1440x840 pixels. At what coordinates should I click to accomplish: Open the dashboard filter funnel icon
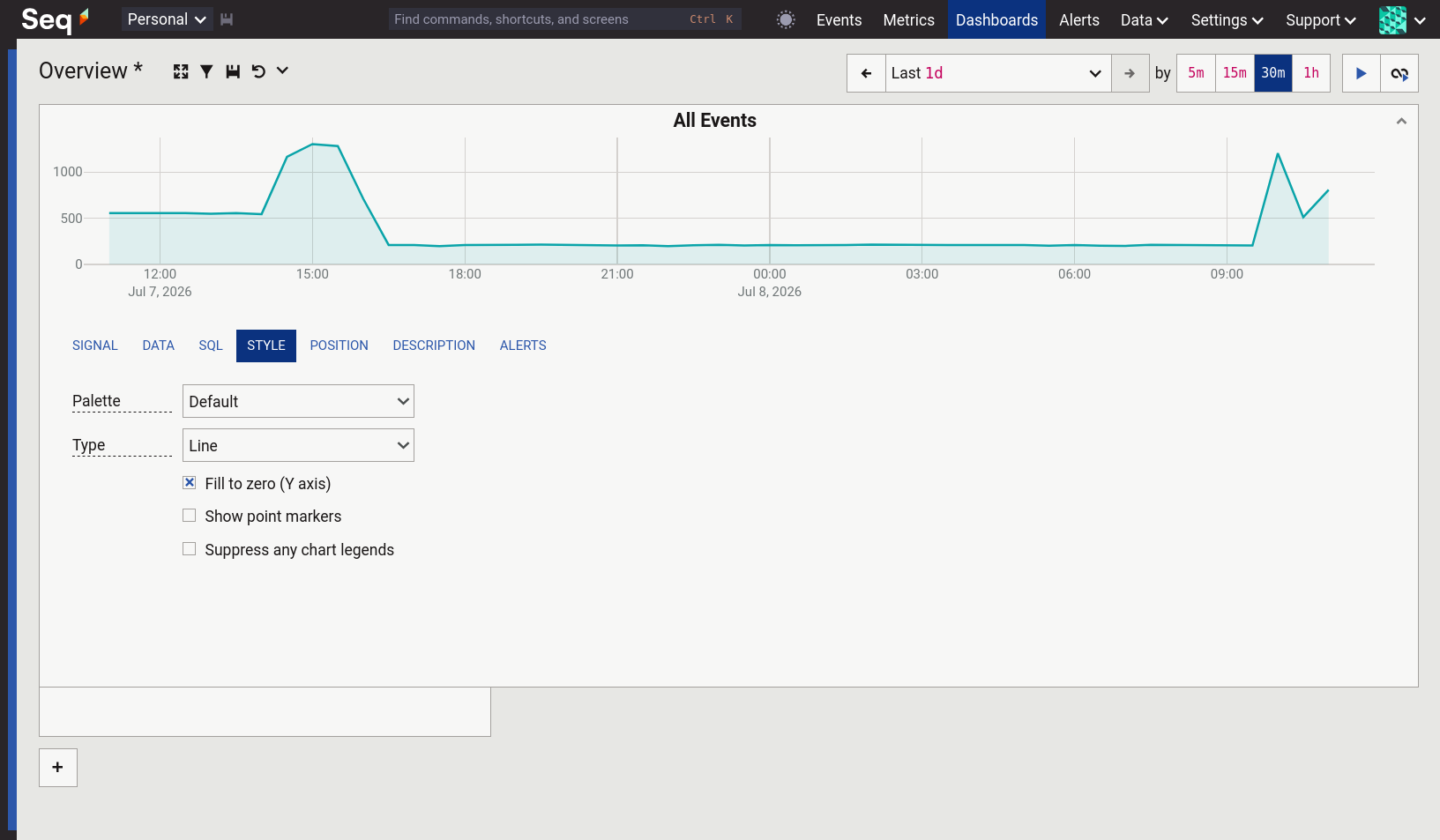206,71
